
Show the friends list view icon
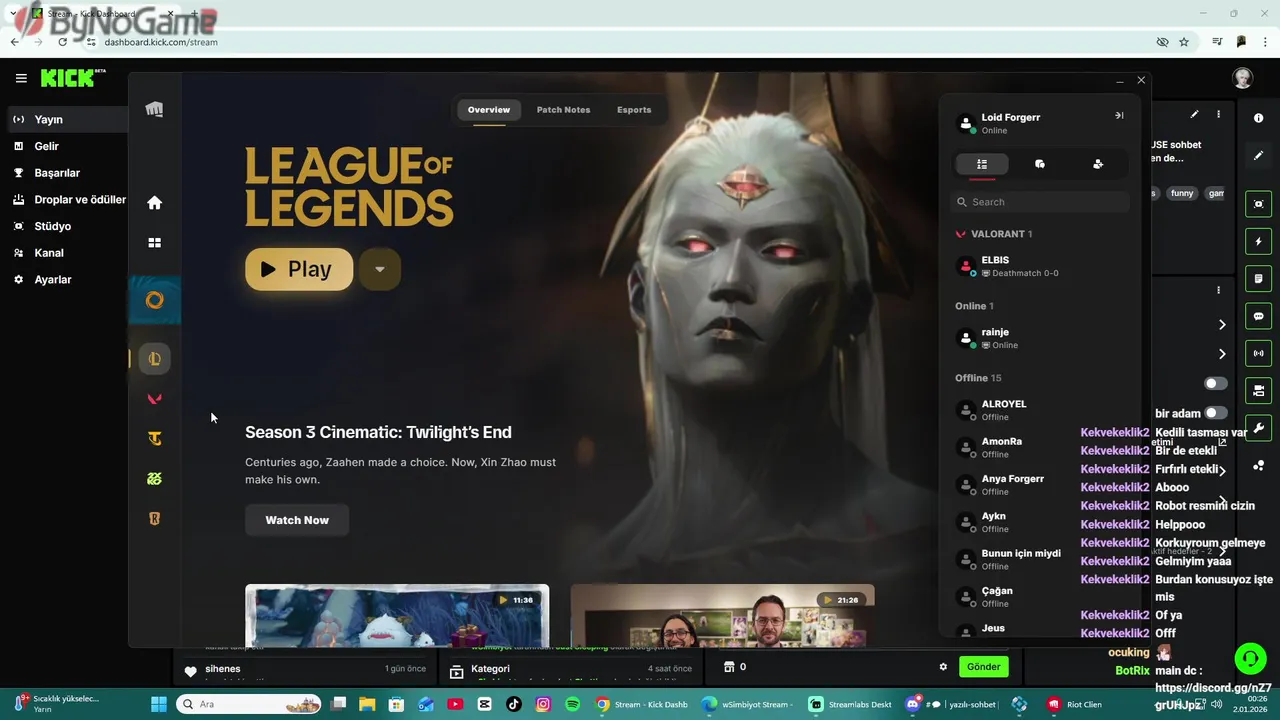point(982,164)
